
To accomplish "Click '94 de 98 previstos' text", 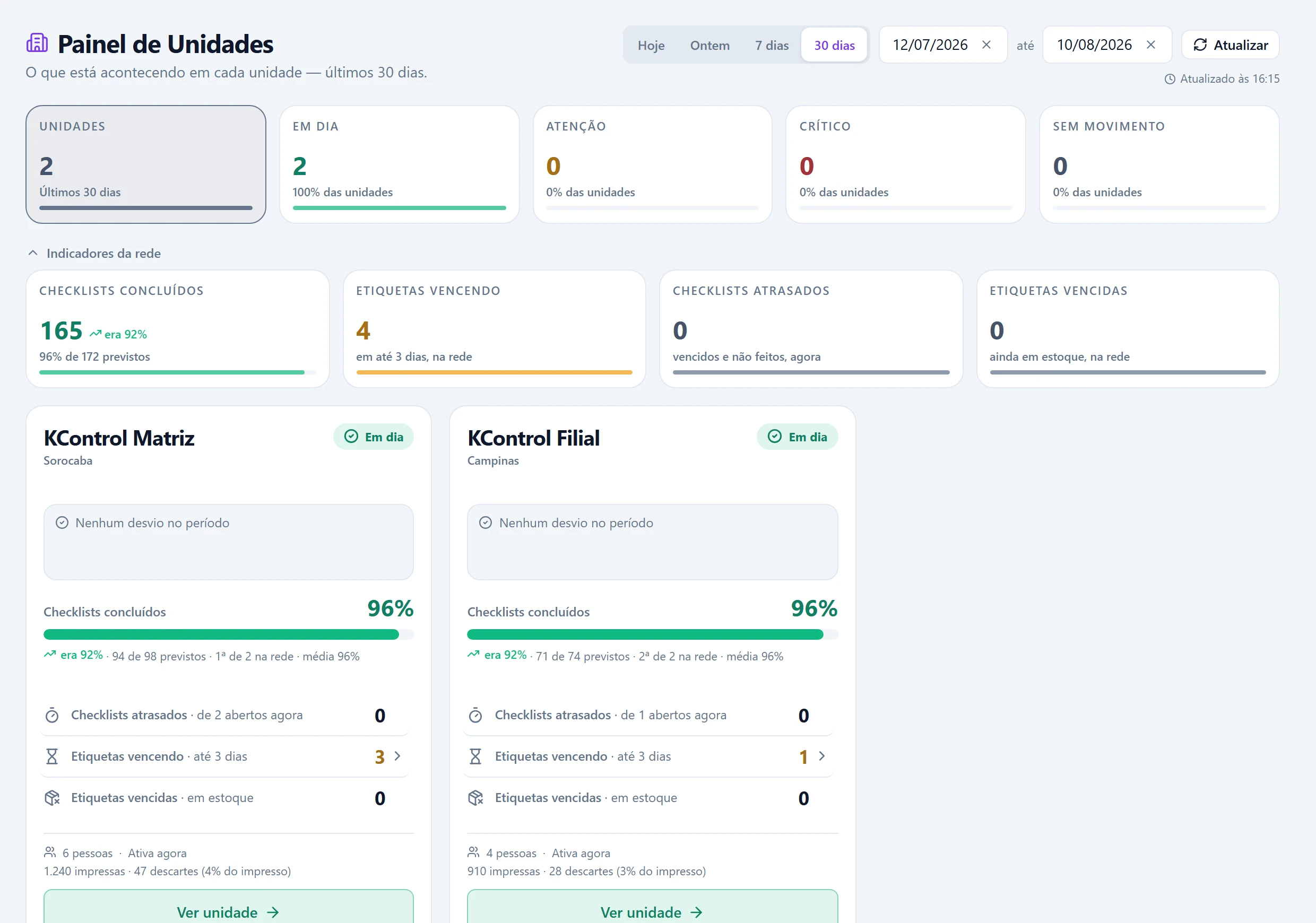I will click(159, 657).
